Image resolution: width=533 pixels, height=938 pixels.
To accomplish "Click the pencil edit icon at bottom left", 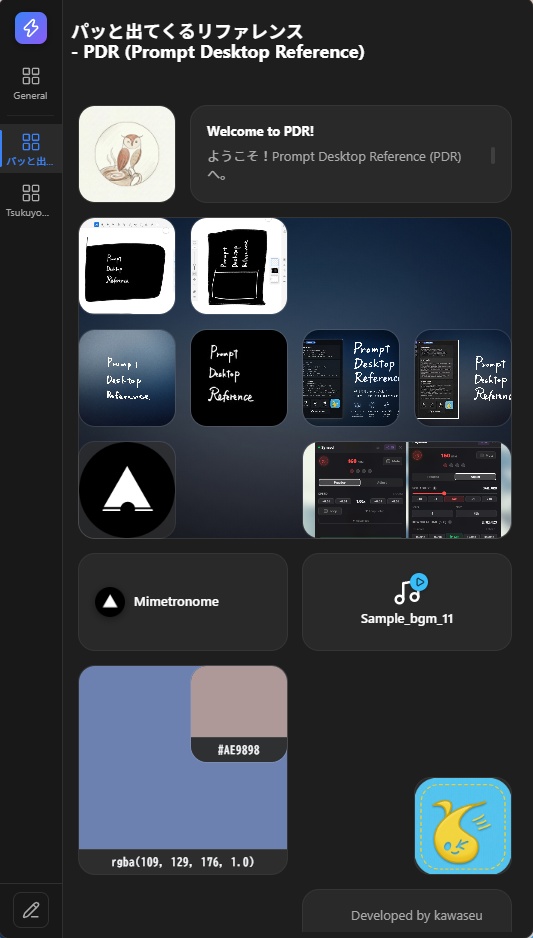I will coord(31,910).
